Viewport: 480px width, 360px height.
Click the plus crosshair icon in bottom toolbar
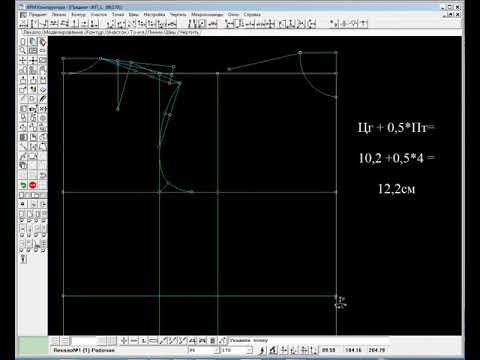[x=124, y=341]
